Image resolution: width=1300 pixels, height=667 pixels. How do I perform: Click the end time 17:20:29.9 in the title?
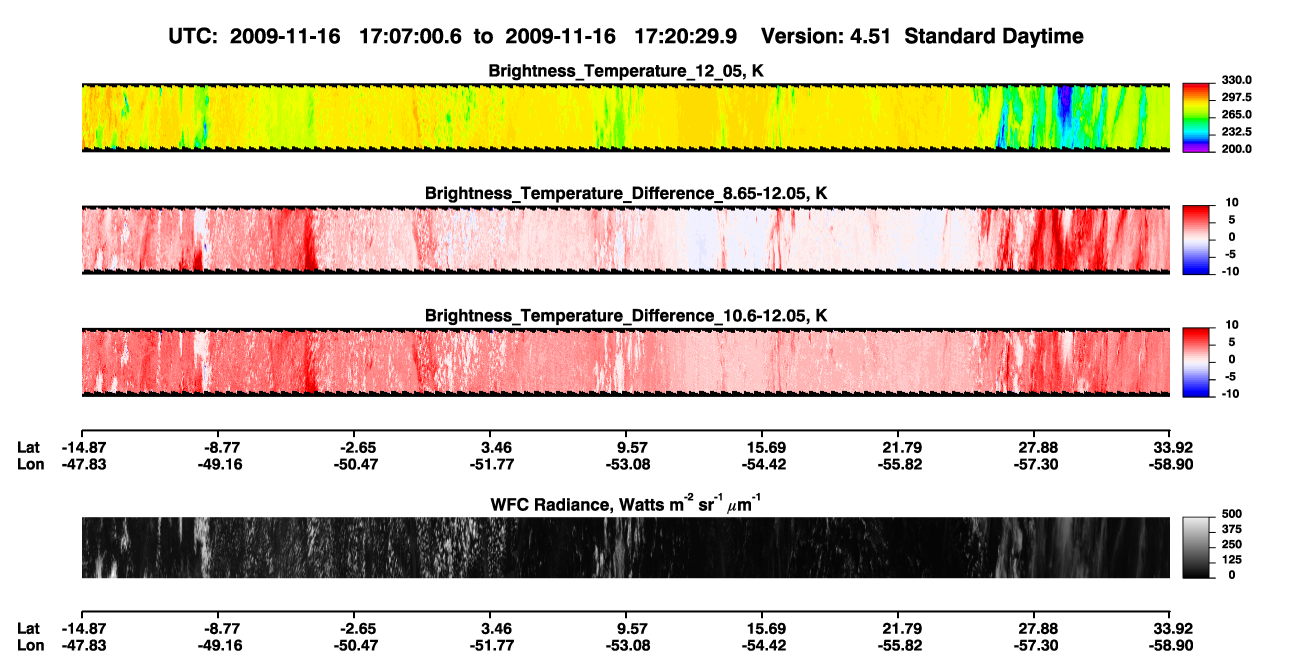pyautogui.click(x=685, y=37)
